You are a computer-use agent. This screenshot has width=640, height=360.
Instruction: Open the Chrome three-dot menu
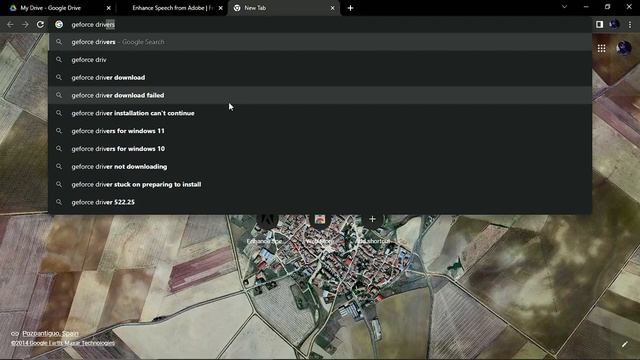click(630, 24)
